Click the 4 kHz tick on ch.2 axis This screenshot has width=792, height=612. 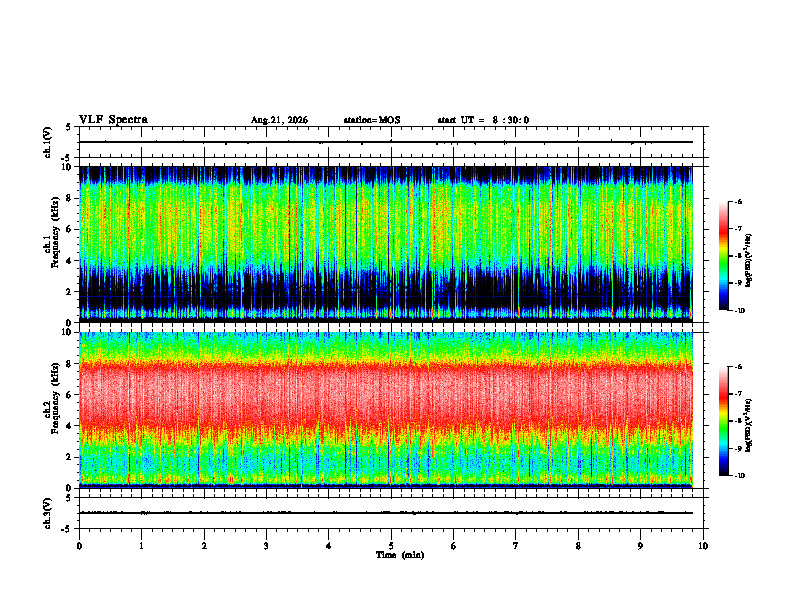tap(70, 426)
